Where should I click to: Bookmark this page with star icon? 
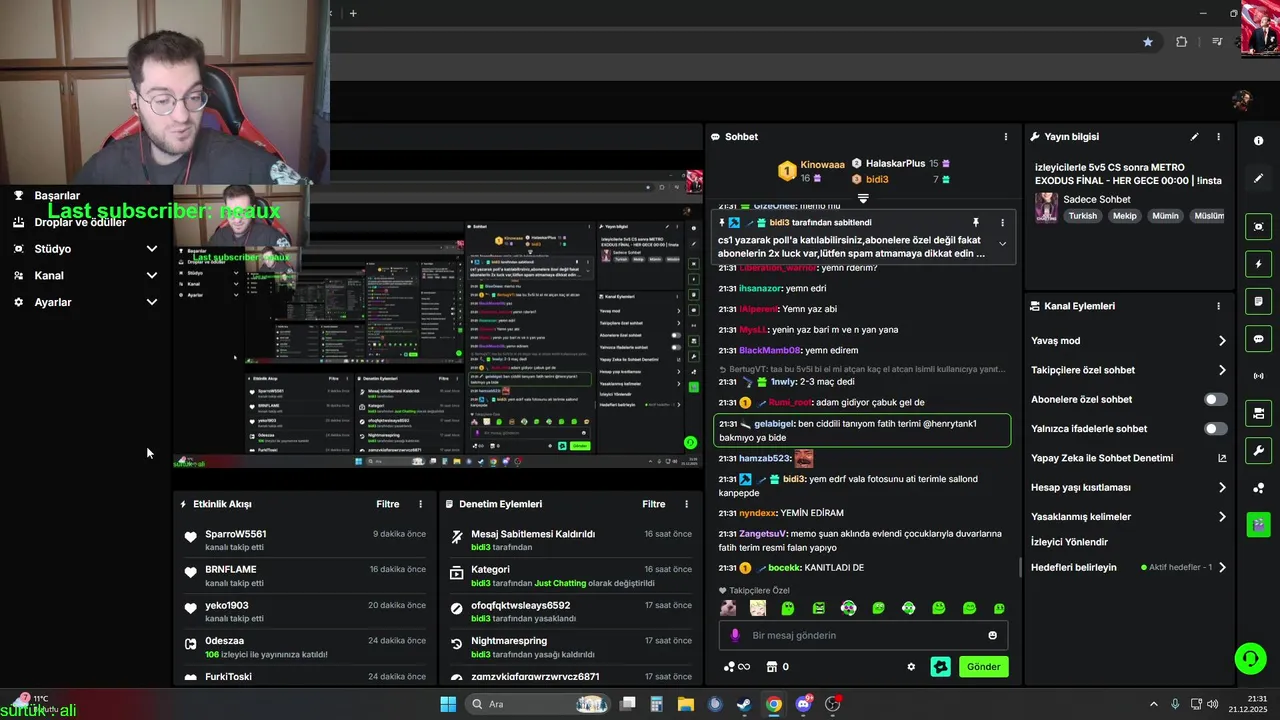coord(1148,42)
